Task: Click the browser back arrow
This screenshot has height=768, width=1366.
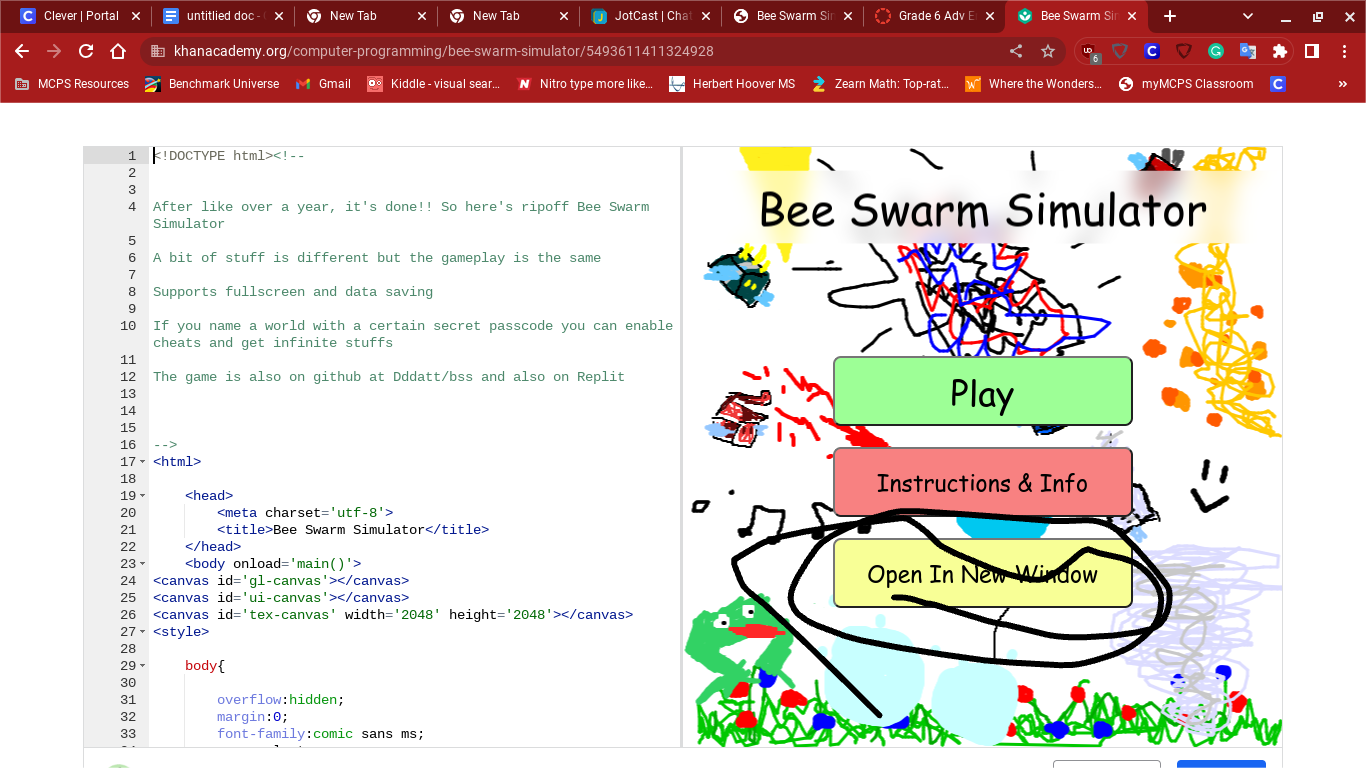Action: 22,51
